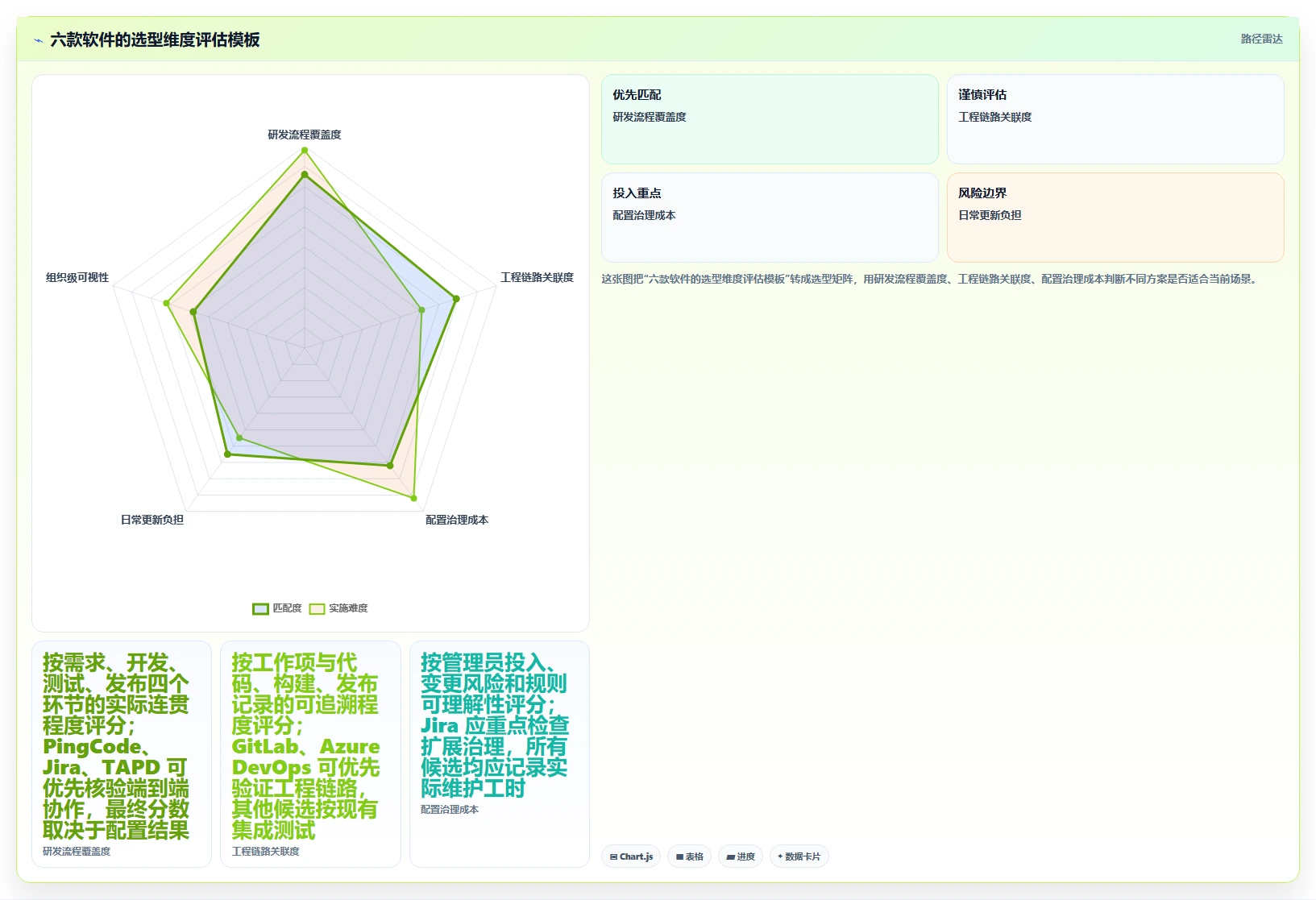Image resolution: width=1316 pixels, height=900 pixels.
Task: Open the 风险边界 card
Action: 1115,218
